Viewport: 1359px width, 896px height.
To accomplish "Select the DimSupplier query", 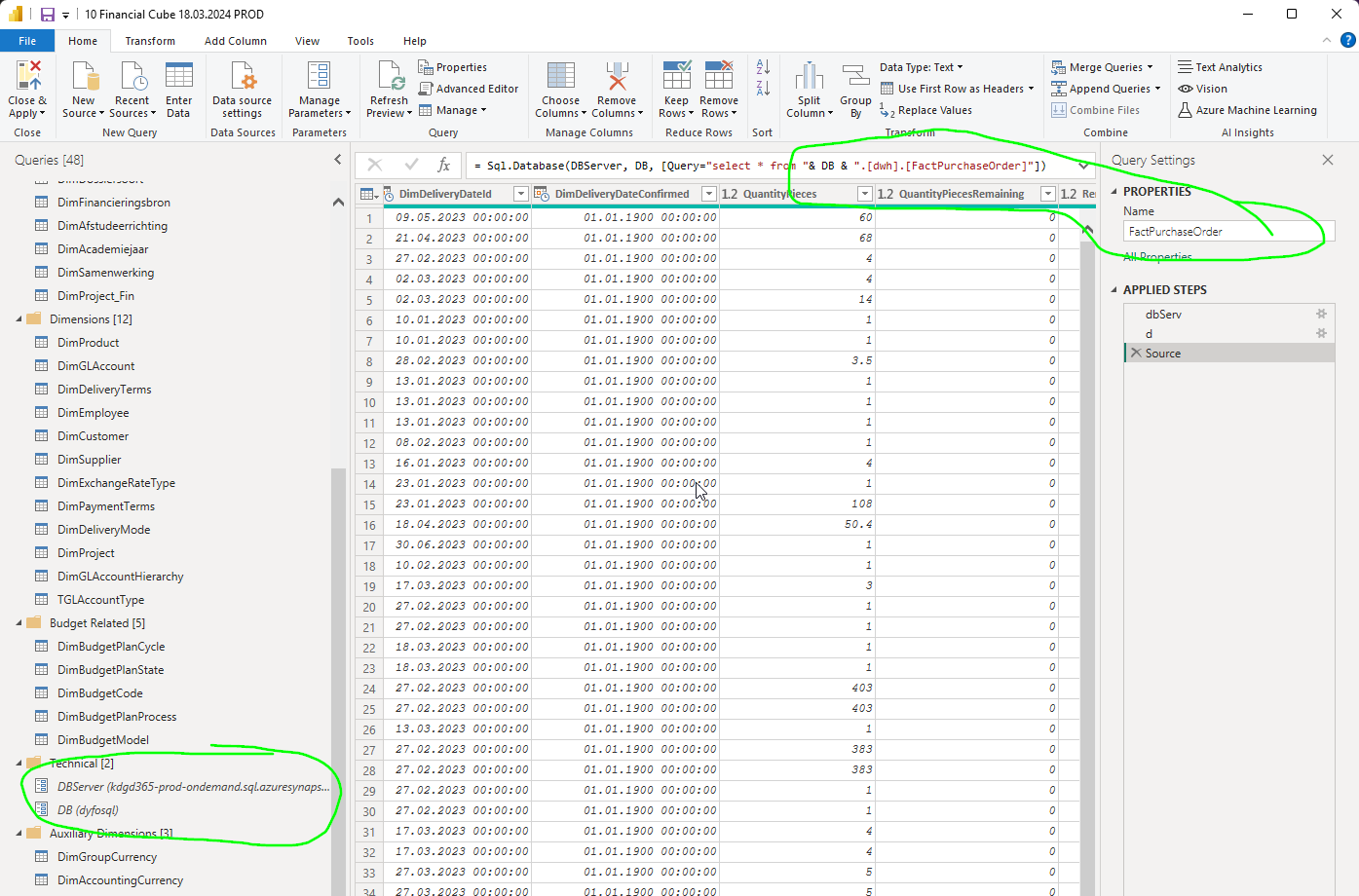I will click(x=90, y=460).
